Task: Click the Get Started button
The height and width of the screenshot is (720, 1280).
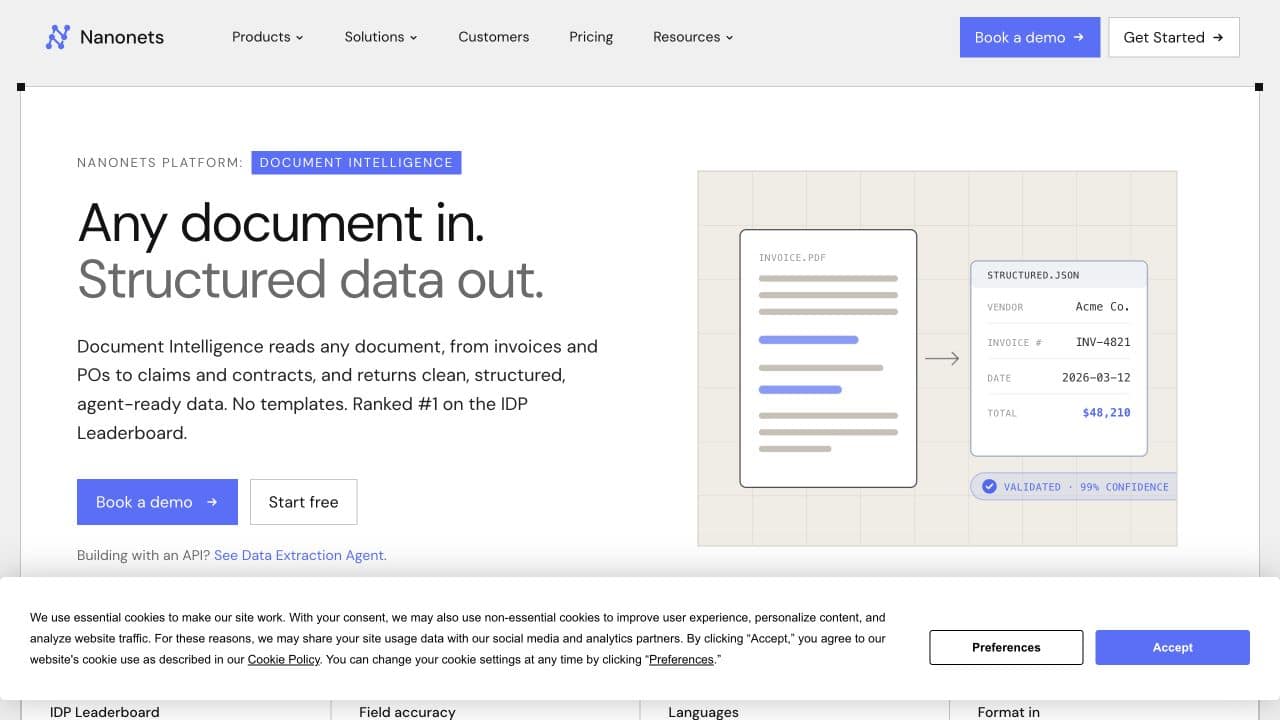Action: [x=1174, y=37]
